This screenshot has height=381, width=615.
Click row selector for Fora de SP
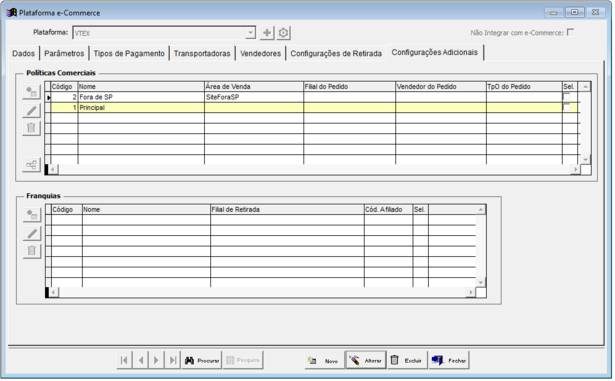[x=48, y=97]
